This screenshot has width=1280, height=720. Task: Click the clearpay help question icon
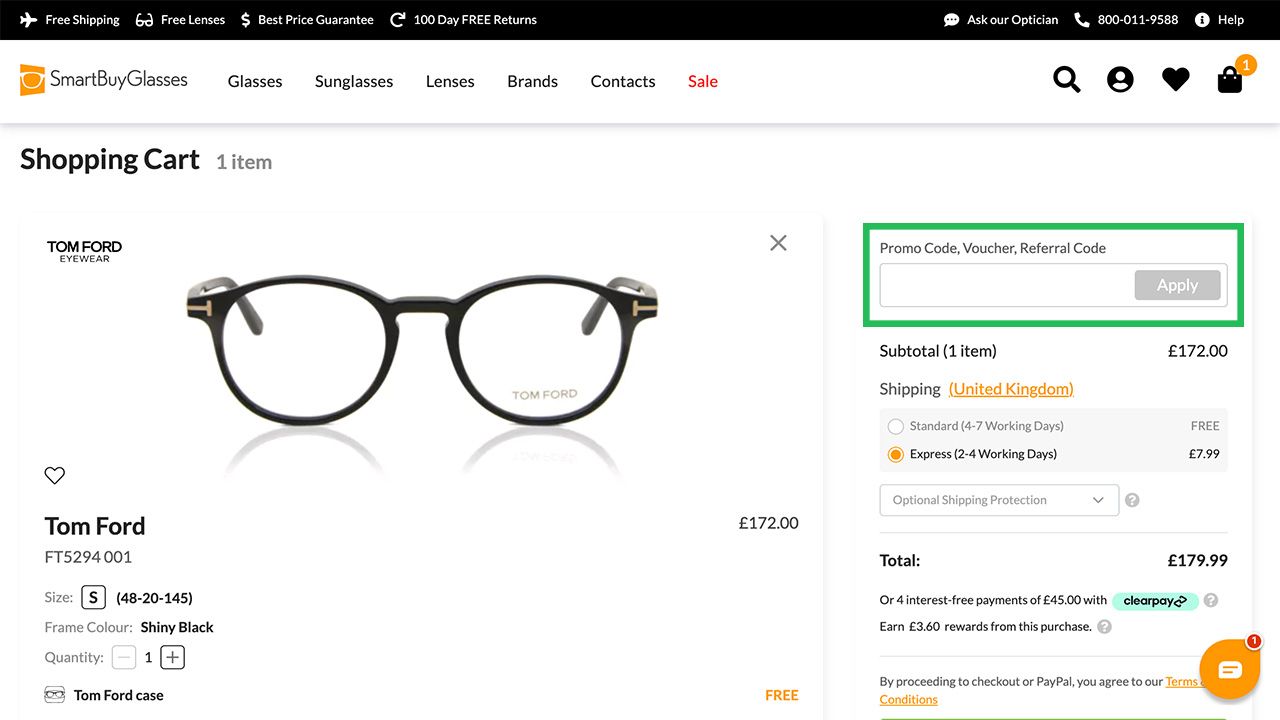[1211, 600]
